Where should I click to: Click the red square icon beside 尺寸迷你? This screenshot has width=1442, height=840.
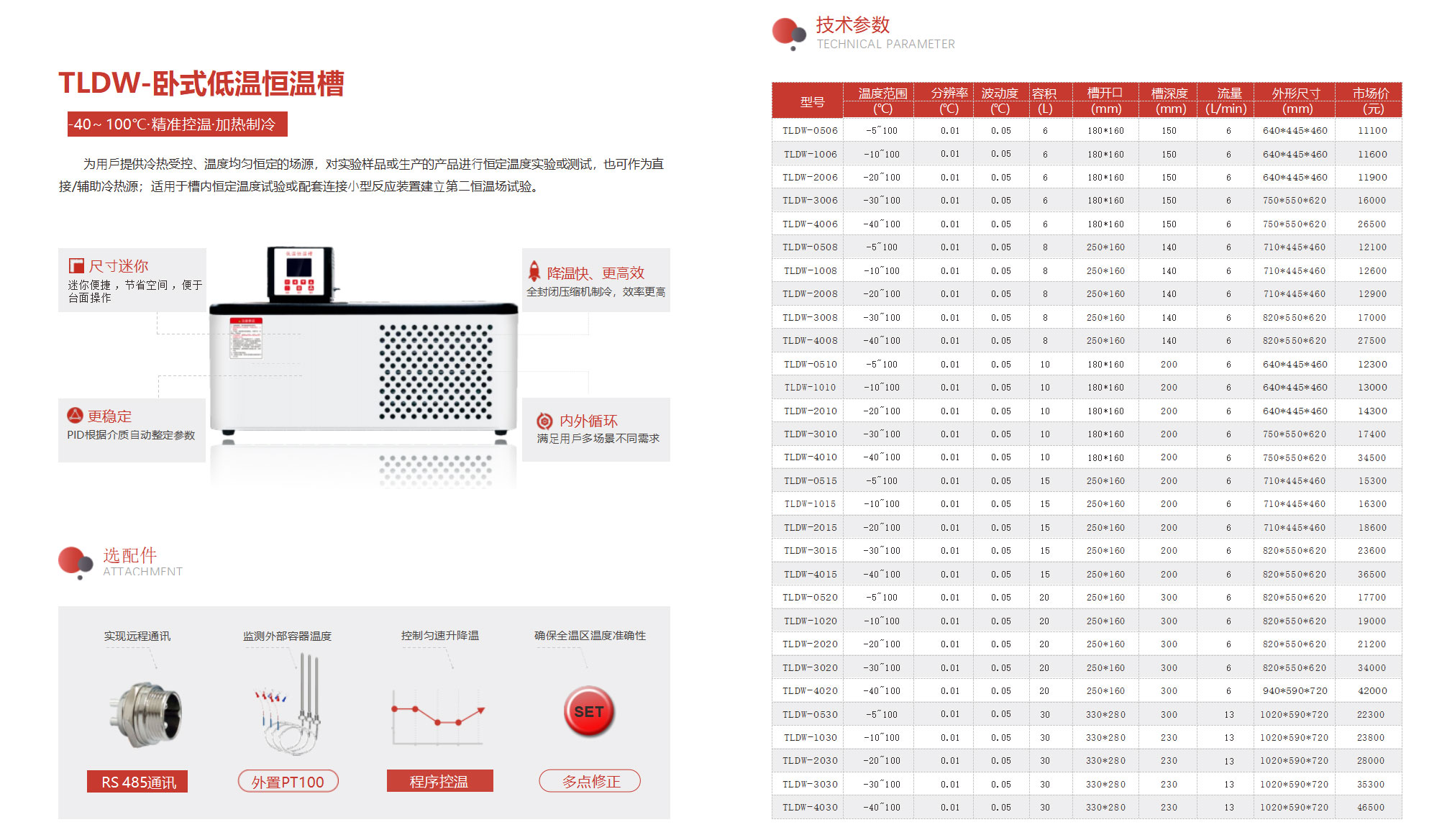point(76,265)
